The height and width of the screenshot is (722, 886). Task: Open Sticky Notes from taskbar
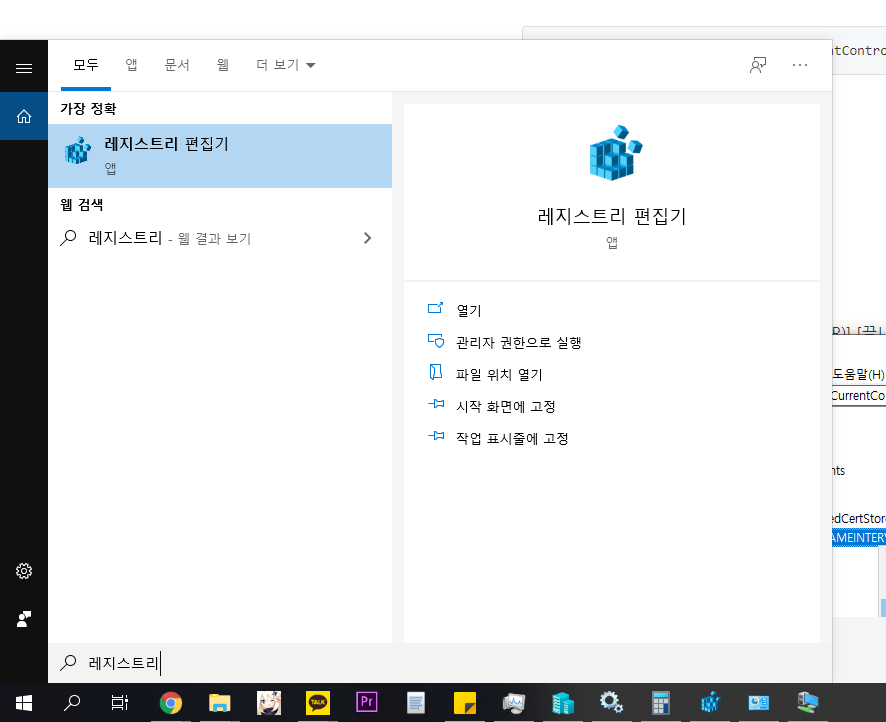[464, 703]
